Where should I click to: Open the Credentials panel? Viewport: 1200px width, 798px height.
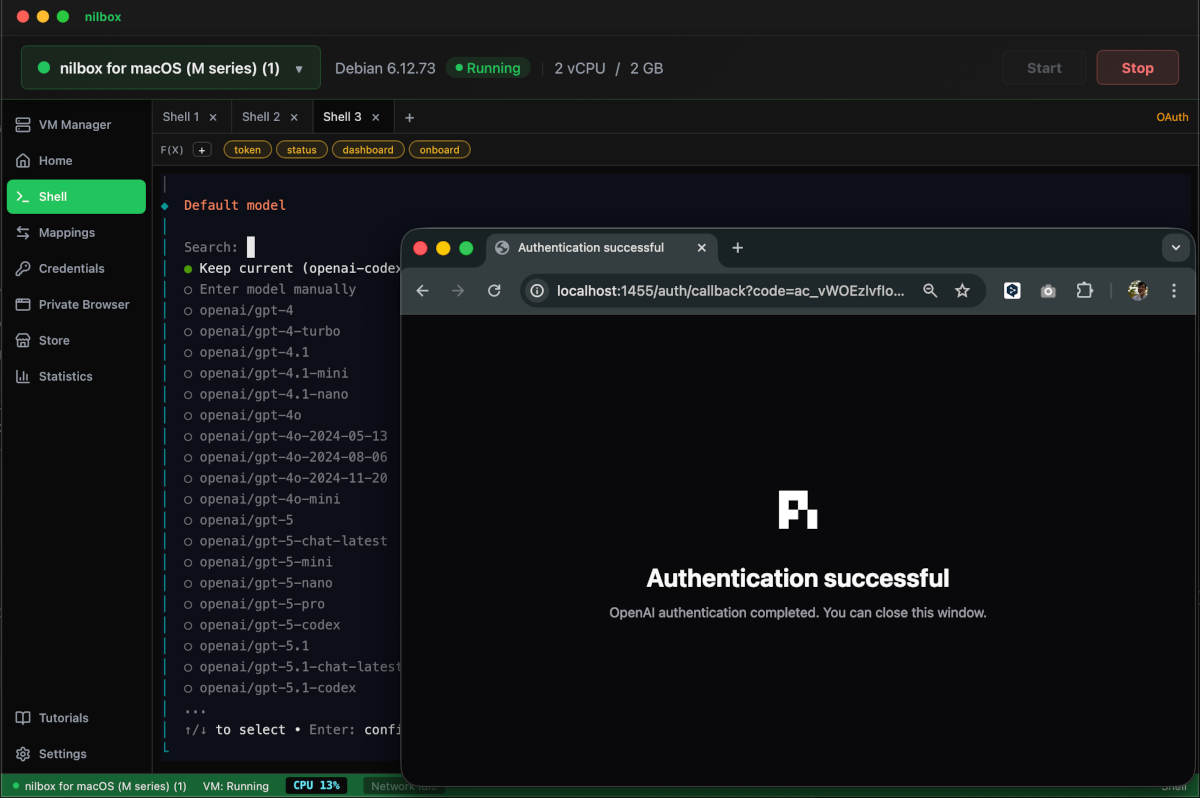(74, 268)
